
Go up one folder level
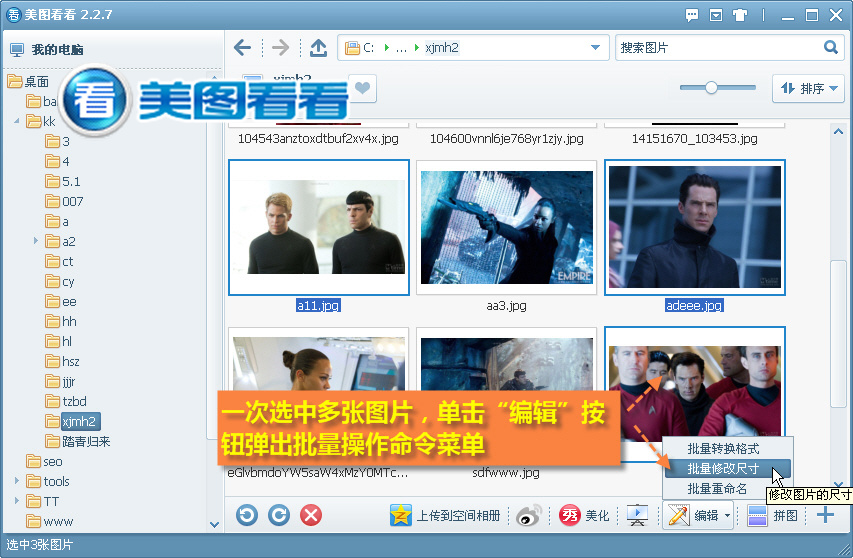tap(319, 48)
